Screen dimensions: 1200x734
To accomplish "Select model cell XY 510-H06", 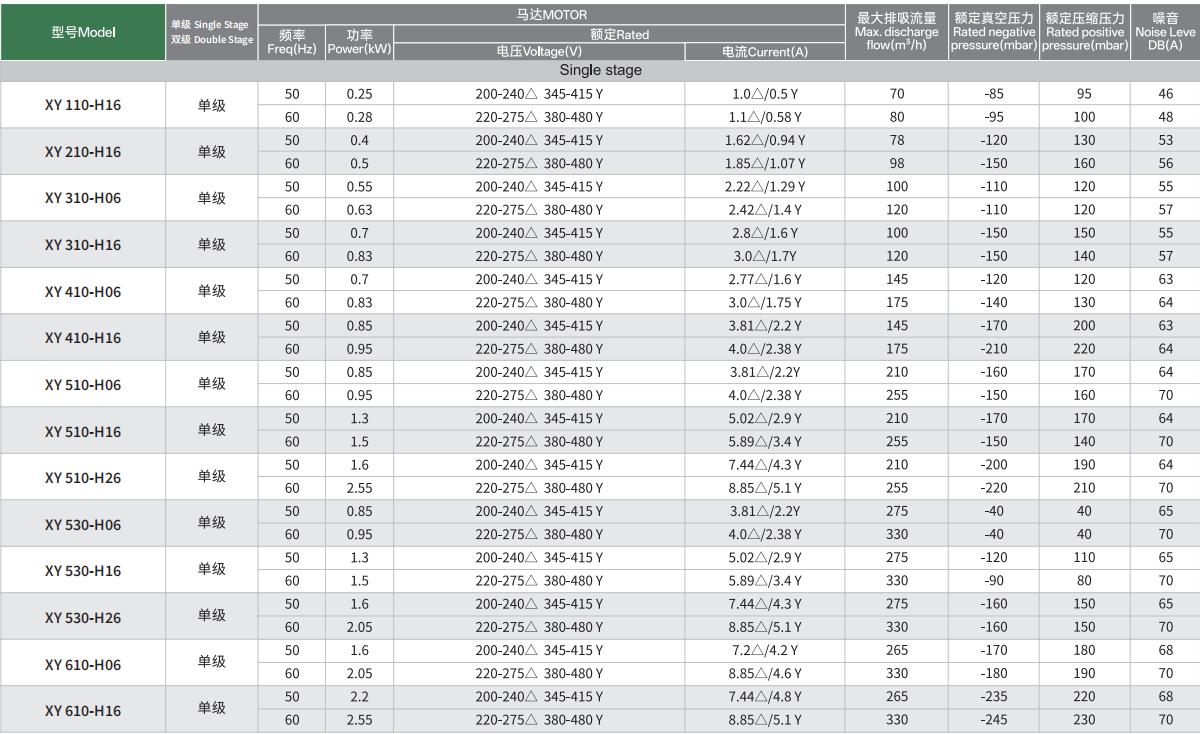I will (83, 384).
